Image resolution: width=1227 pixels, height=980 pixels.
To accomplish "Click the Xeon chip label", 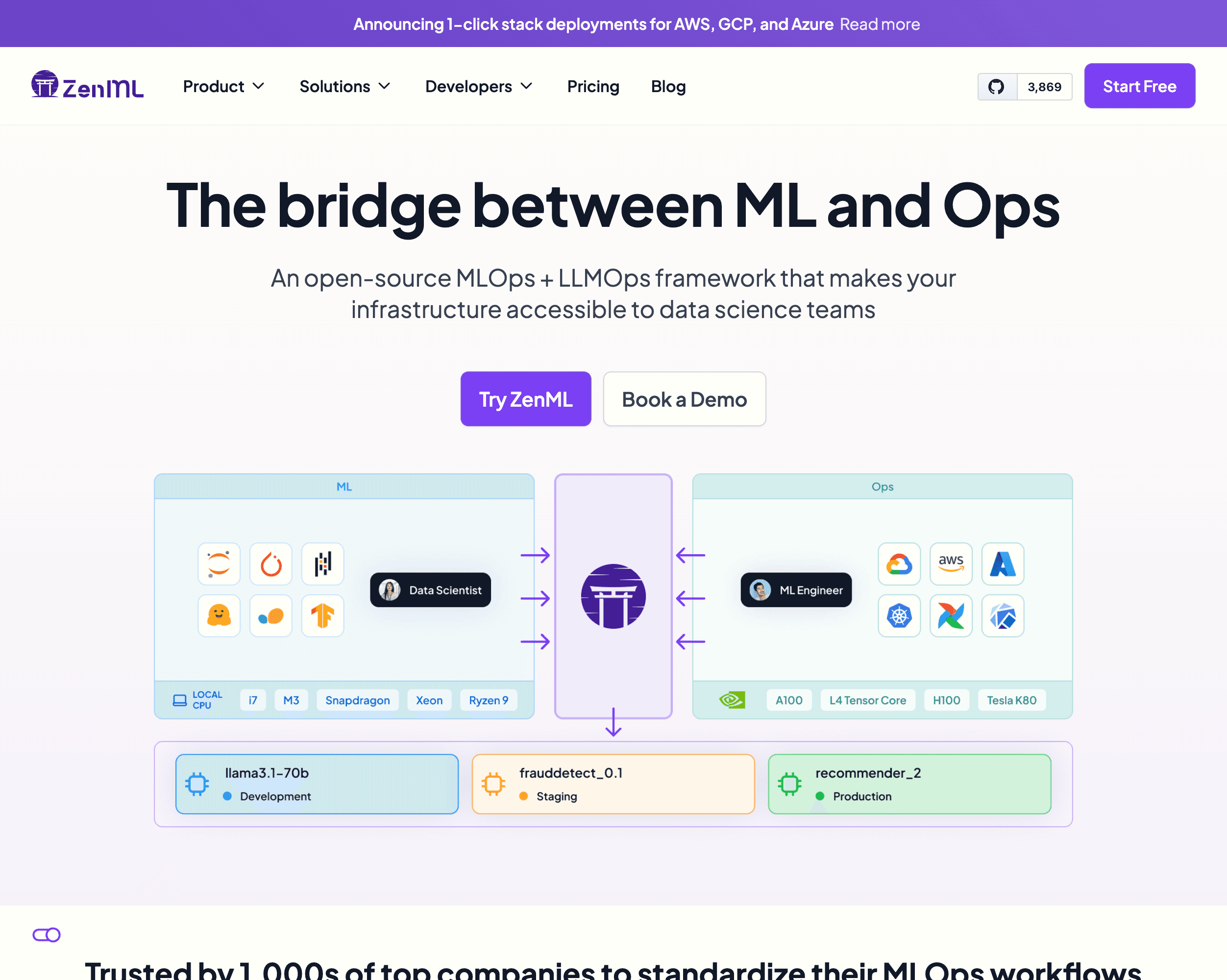I will [x=429, y=700].
